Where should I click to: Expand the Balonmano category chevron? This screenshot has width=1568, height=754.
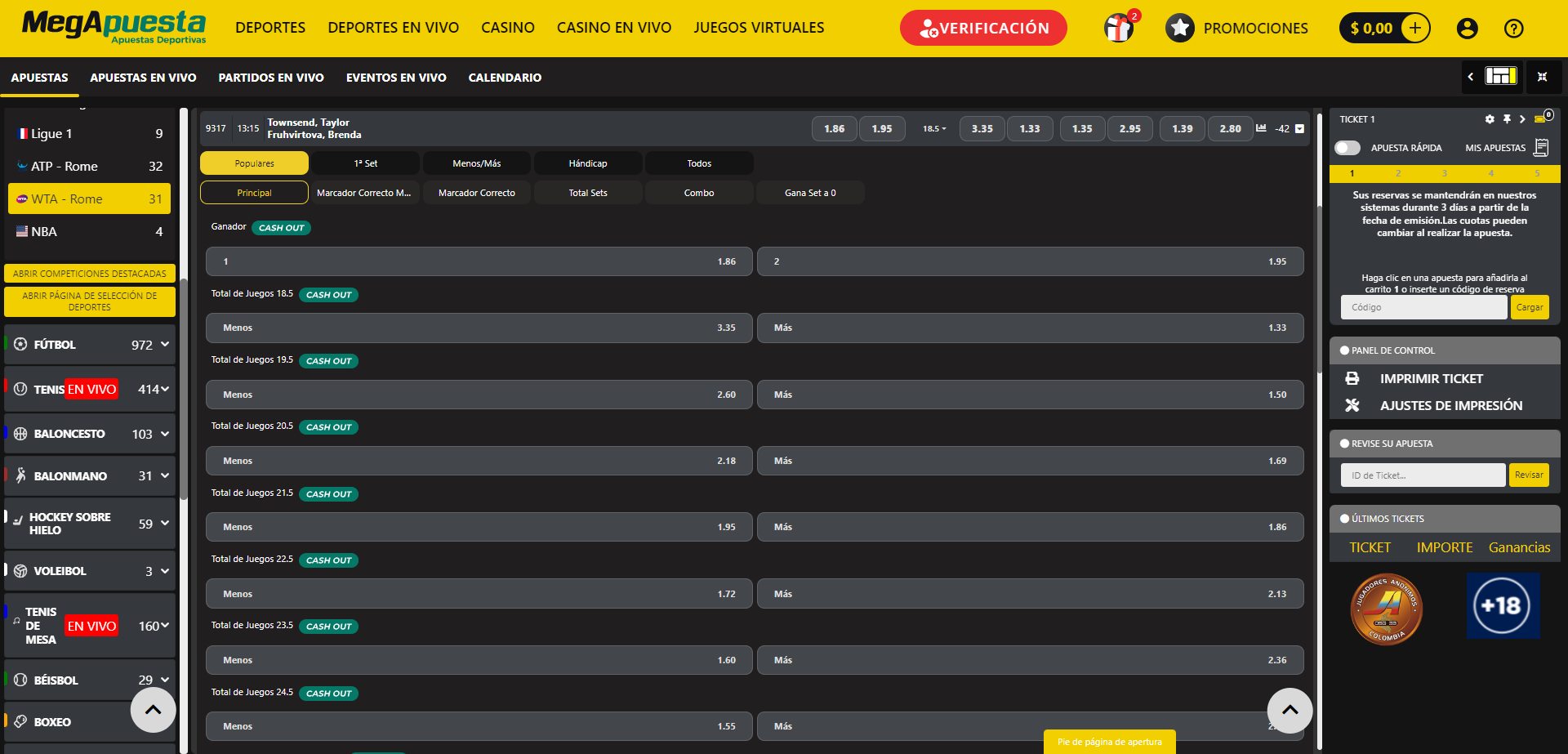[x=165, y=475]
